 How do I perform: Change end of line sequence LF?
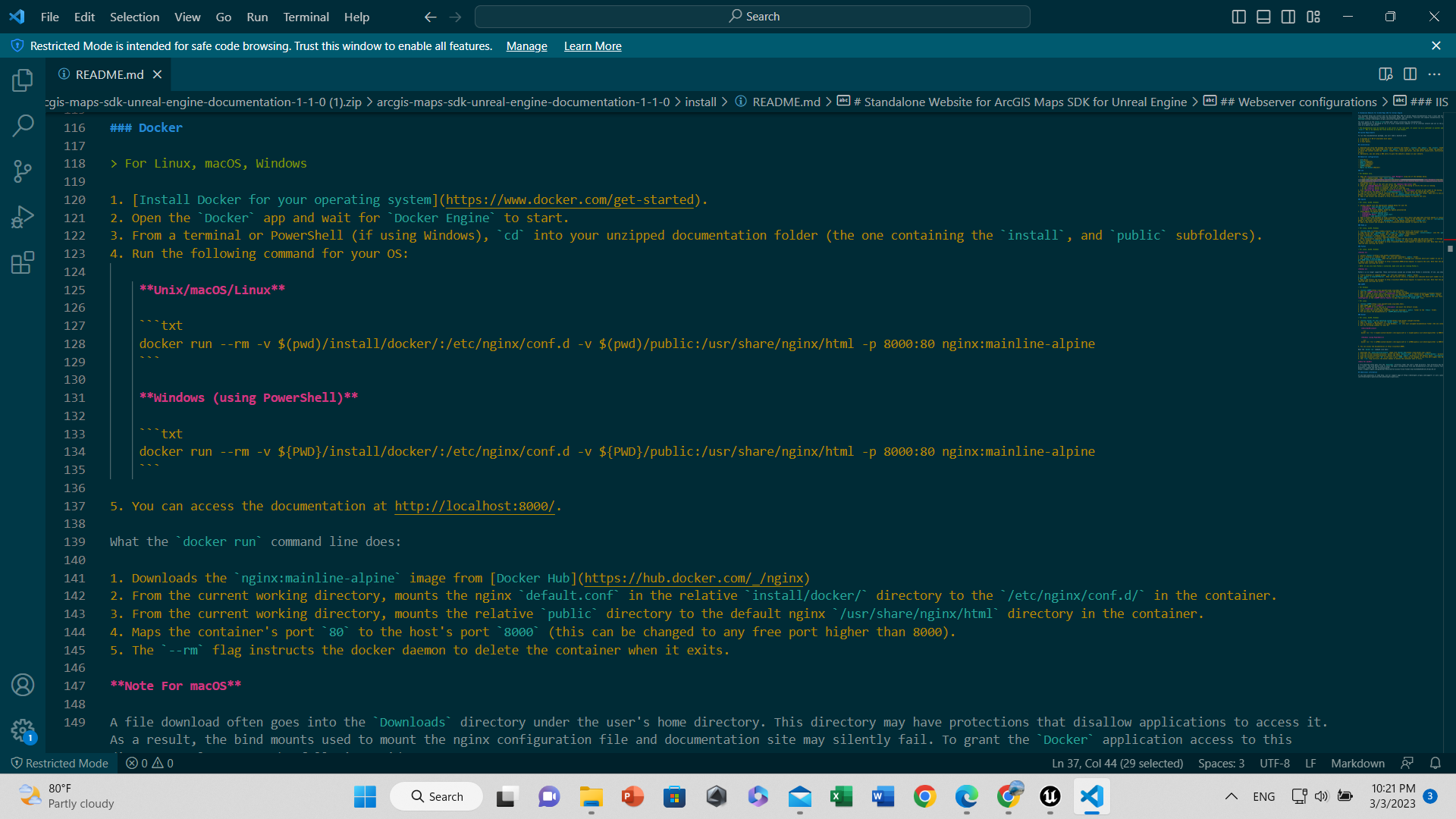(x=1310, y=763)
